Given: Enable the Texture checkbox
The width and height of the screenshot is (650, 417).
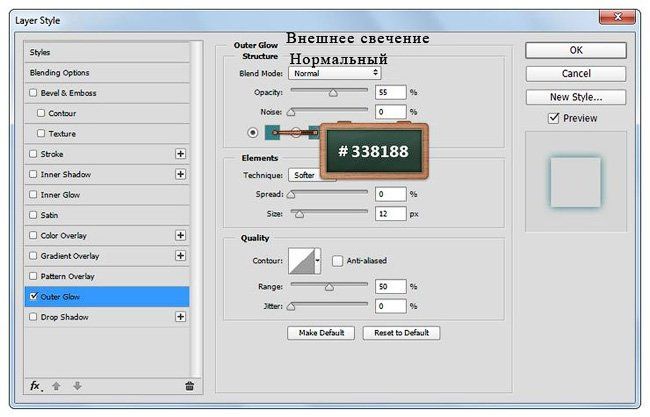Looking at the screenshot, I should point(41,133).
